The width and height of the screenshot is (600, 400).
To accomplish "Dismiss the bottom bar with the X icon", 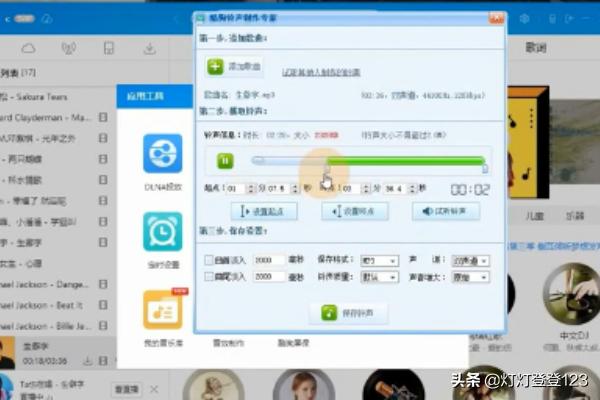I will pos(154,389).
